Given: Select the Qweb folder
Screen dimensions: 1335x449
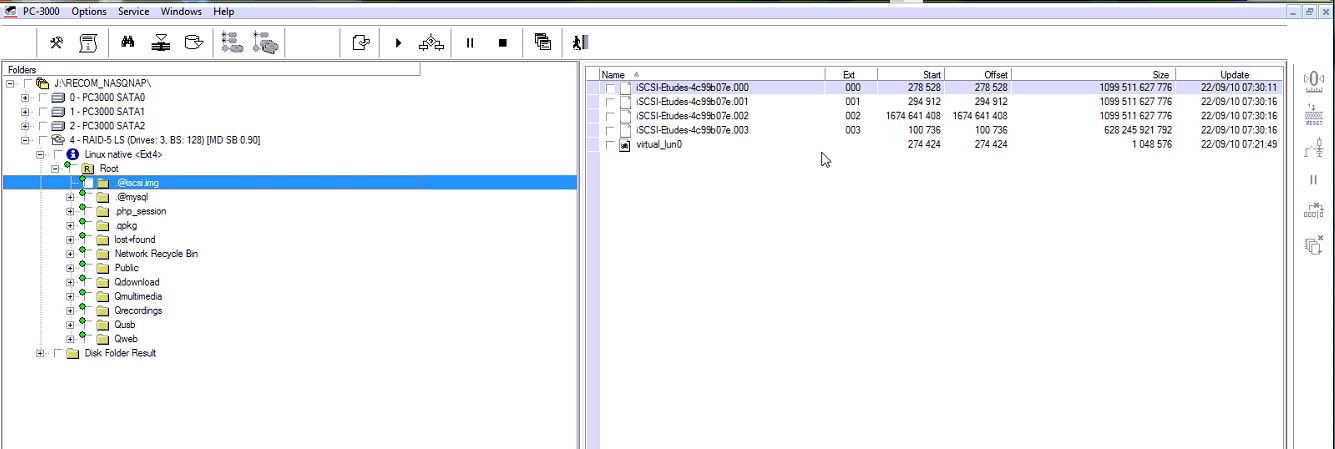Looking at the screenshot, I should click(125, 339).
